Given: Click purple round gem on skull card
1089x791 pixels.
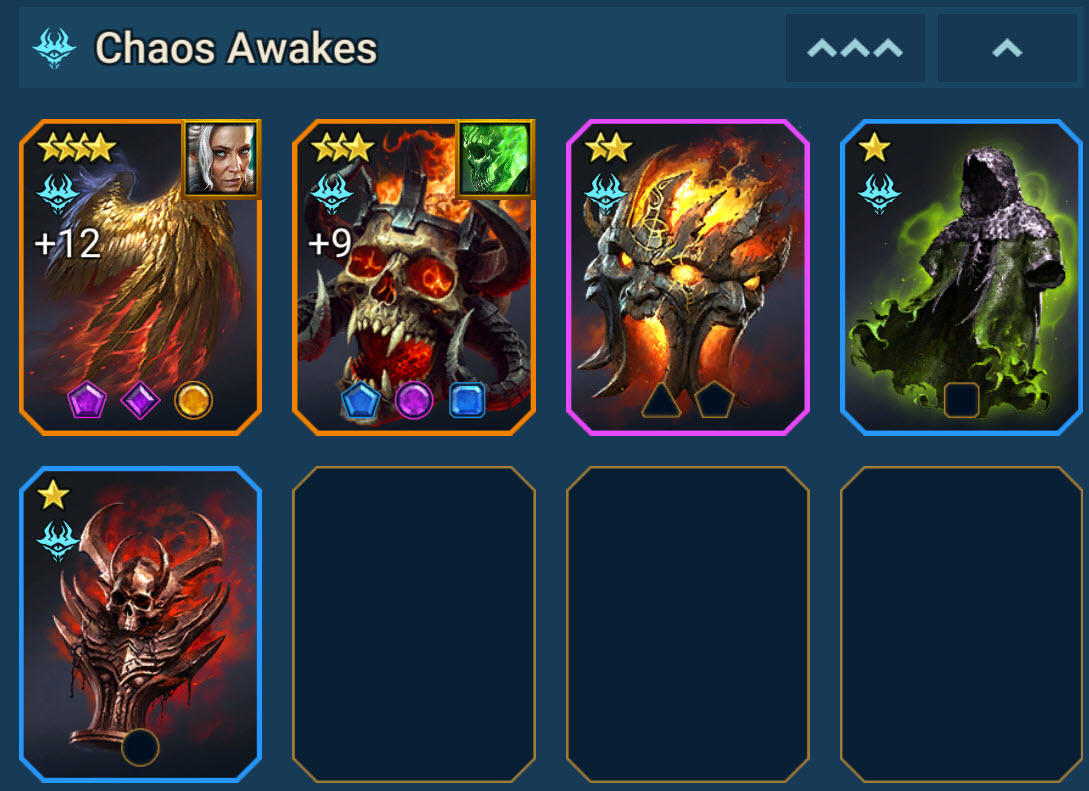Looking at the screenshot, I should (414, 401).
